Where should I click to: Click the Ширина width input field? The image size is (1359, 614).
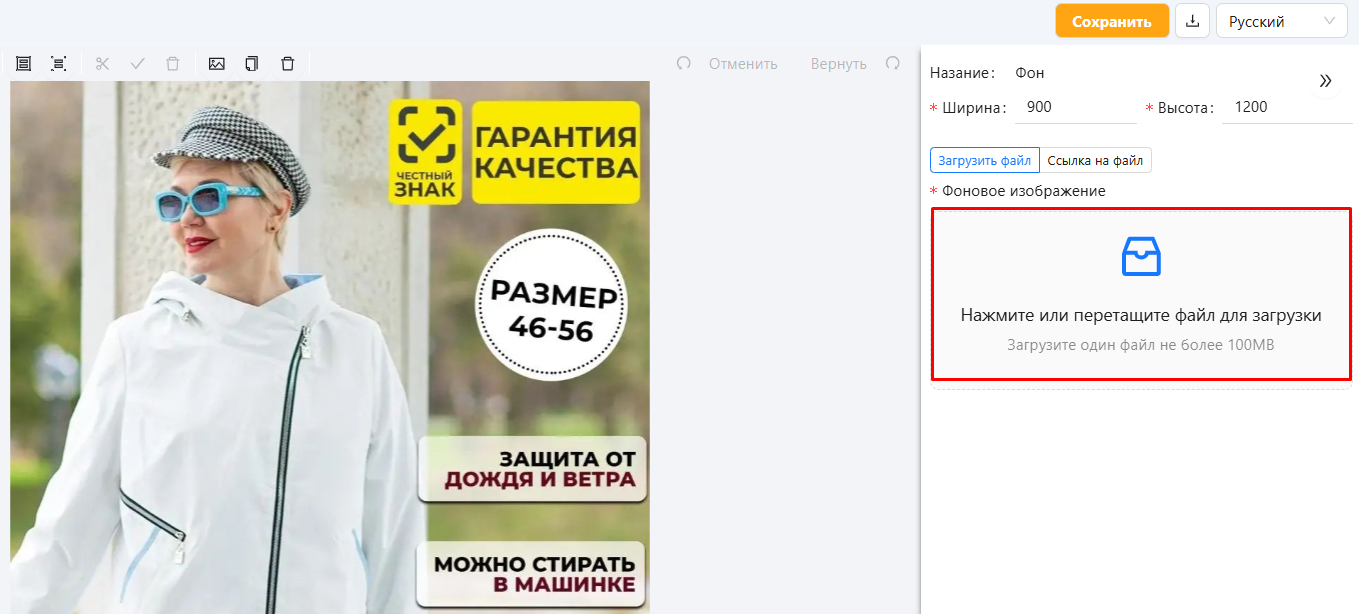(1075, 107)
